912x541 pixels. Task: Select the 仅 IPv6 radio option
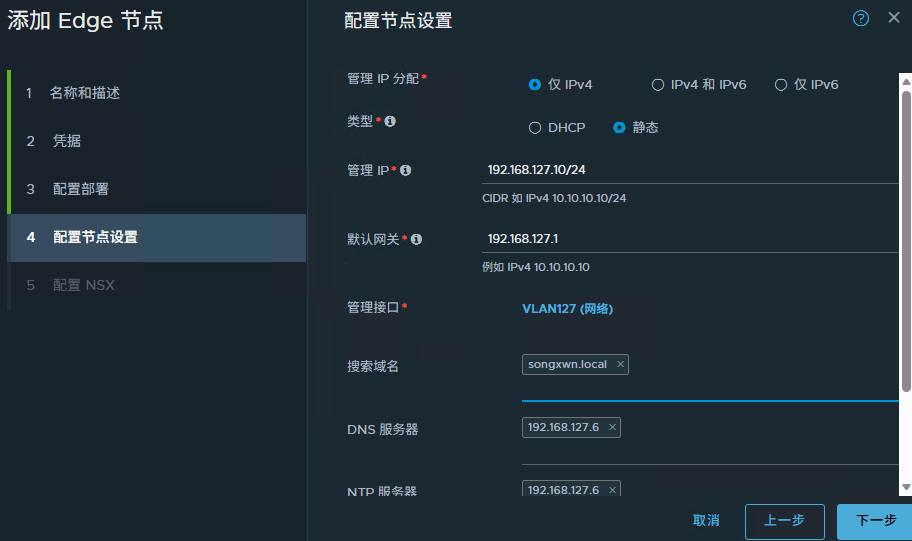tap(781, 85)
